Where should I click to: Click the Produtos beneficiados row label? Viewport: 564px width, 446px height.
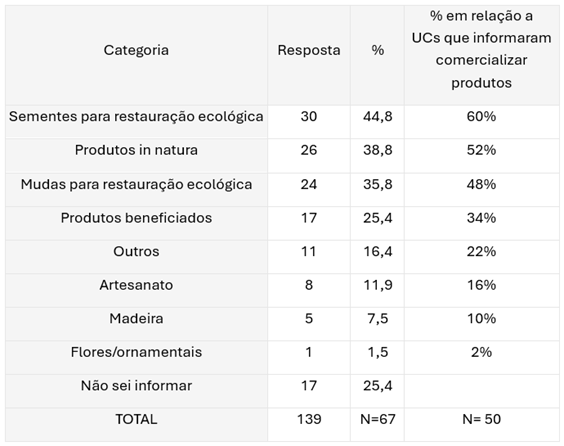pyautogui.click(x=136, y=223)
